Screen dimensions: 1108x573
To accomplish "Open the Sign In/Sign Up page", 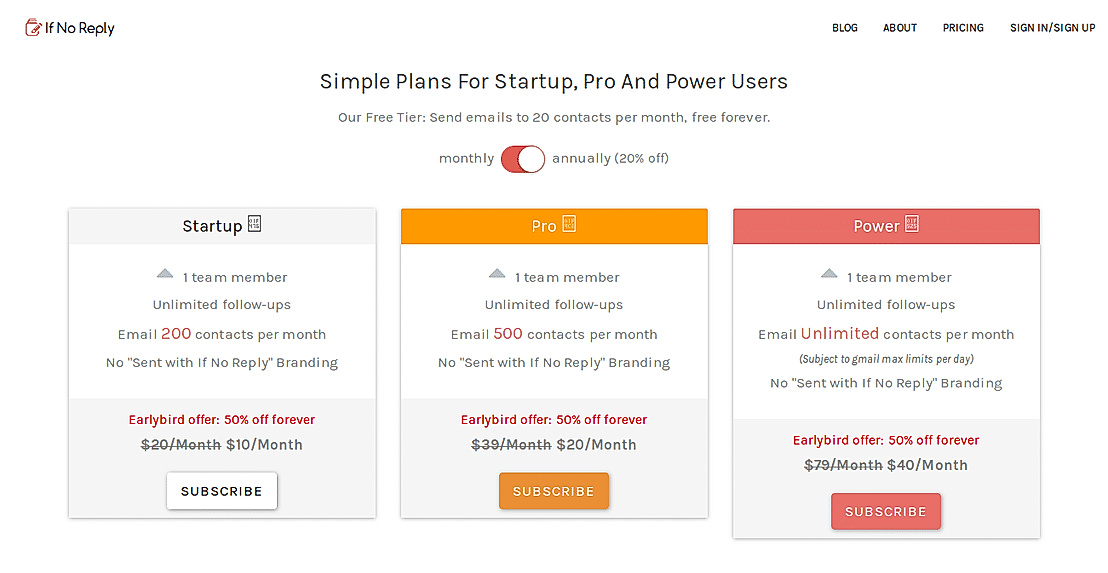I will pyautogui.click(x=1052, y=28).
